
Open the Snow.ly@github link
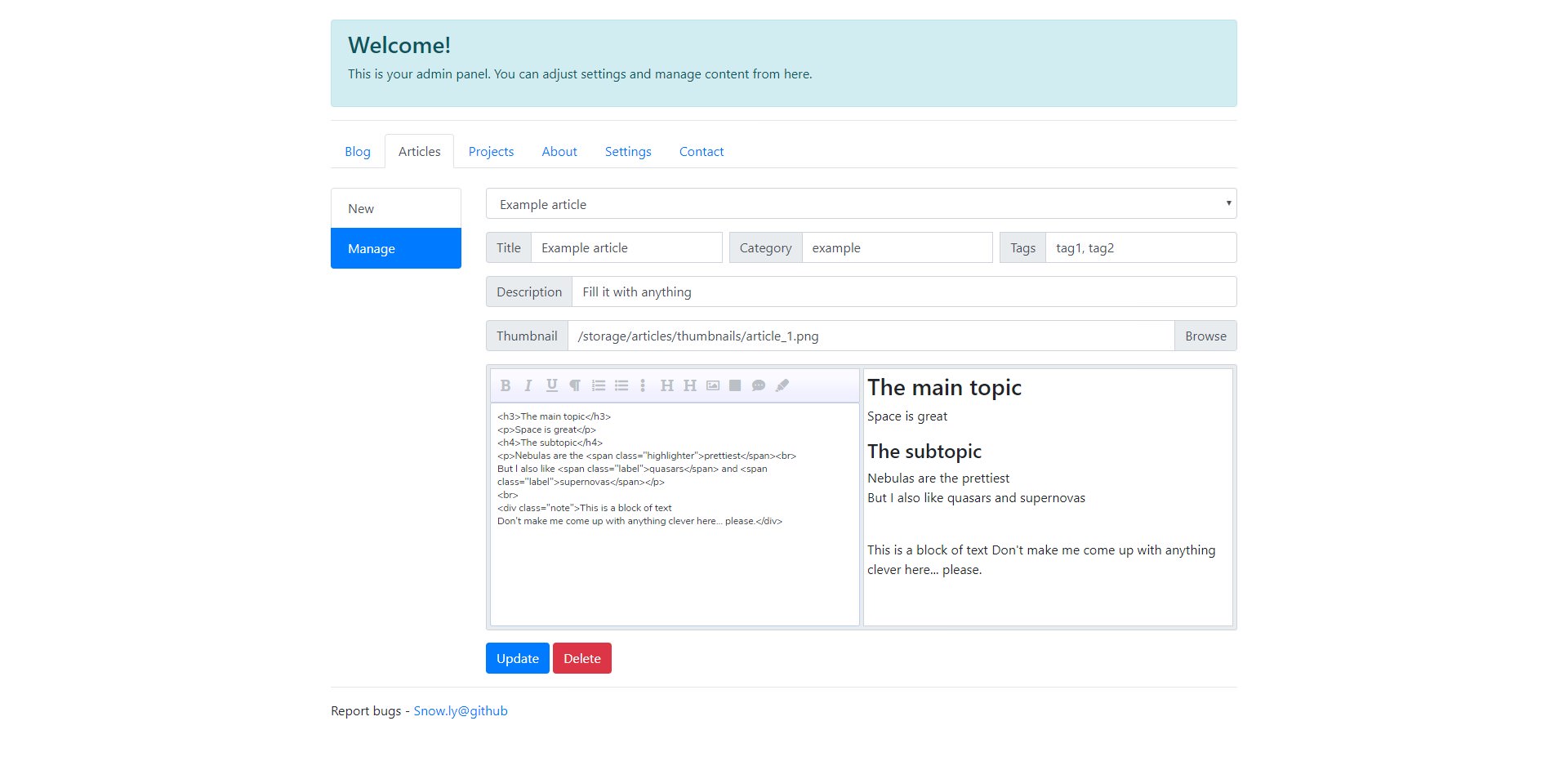pos(461,710)
